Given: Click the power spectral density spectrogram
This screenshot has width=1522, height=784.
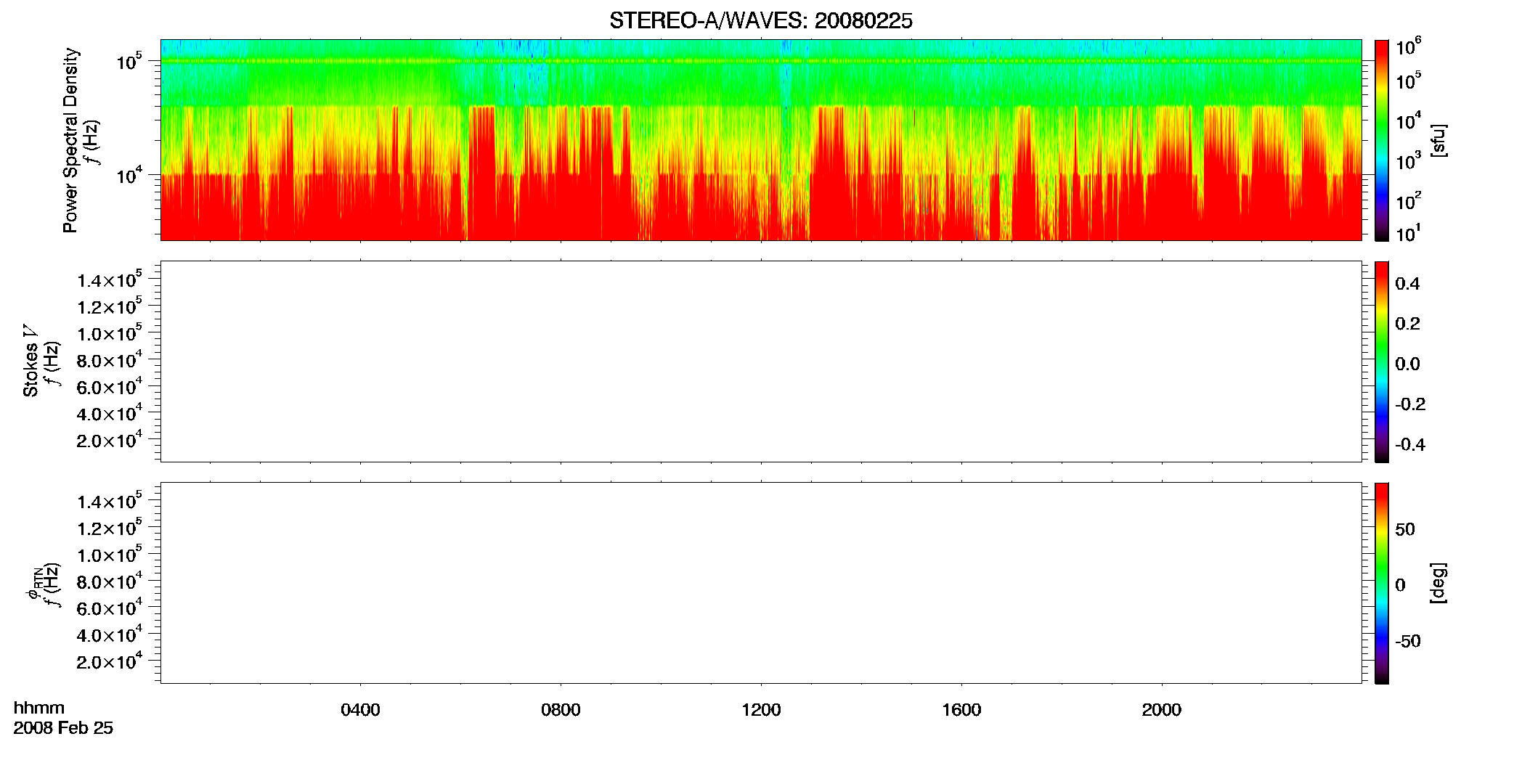Looking at the screenshot, I should (x=761, y=140).
